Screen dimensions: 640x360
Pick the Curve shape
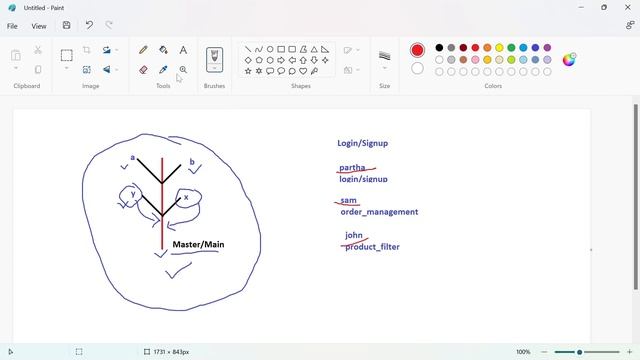pos(259,49)
